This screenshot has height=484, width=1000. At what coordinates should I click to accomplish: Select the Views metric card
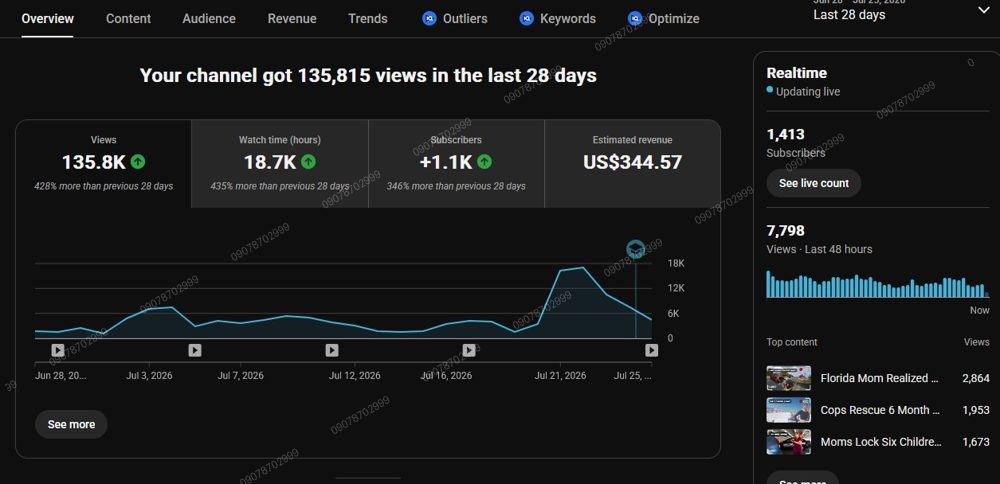(103, 164)
